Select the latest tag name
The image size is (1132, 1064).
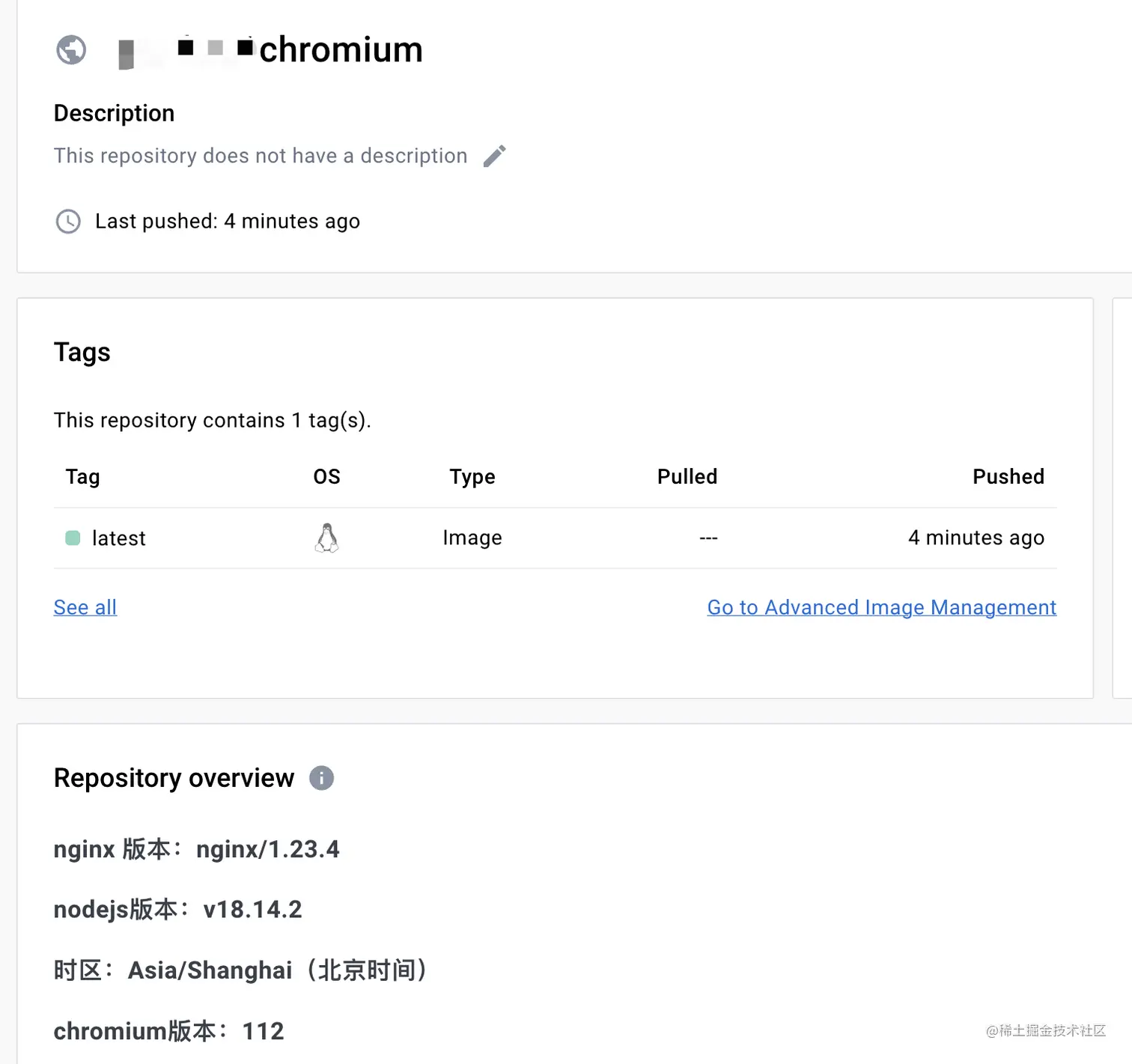coord(118,538)
